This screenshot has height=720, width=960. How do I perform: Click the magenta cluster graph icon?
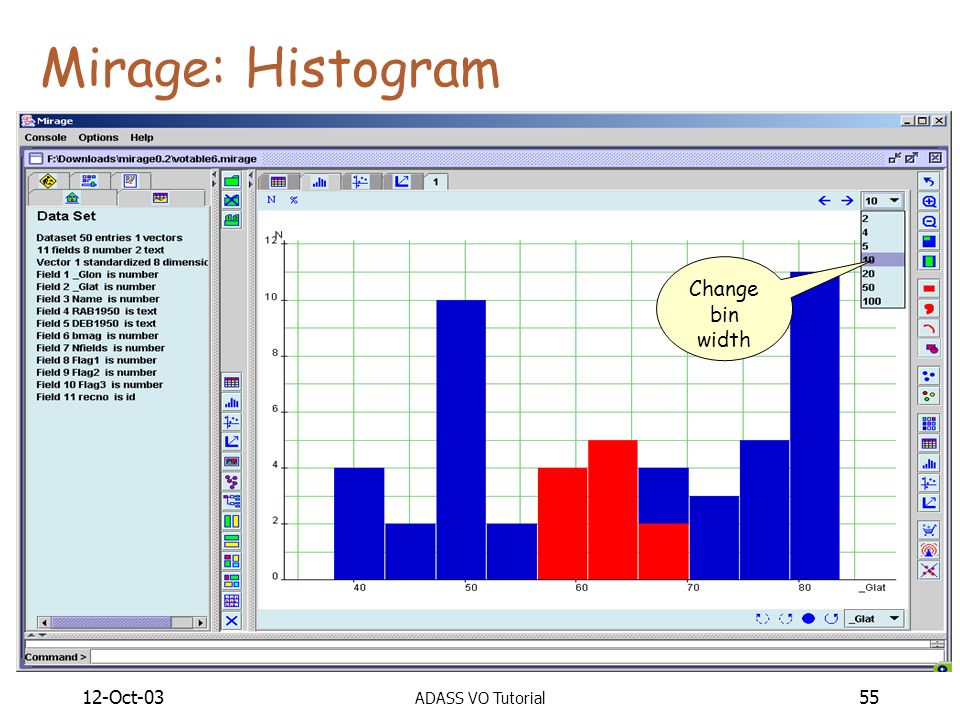(231, 481)
